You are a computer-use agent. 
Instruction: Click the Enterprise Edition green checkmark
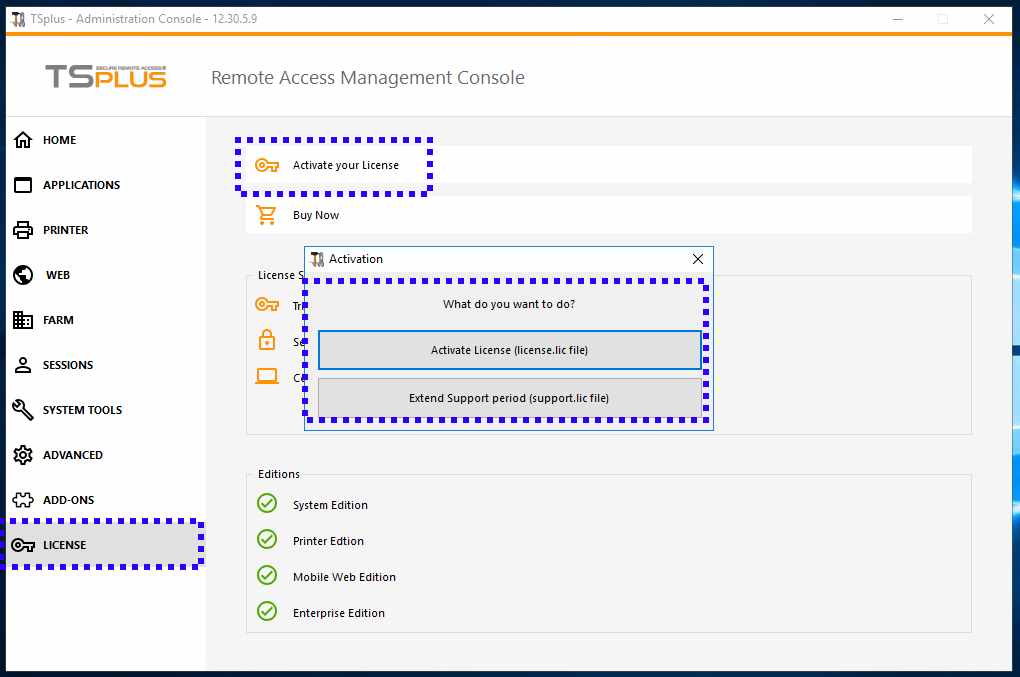click(x=267, y=612)
